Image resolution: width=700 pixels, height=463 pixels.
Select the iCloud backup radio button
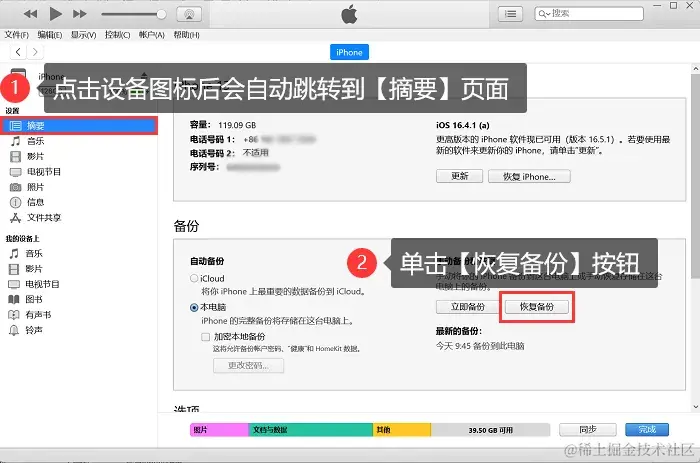tap(194, 278)
